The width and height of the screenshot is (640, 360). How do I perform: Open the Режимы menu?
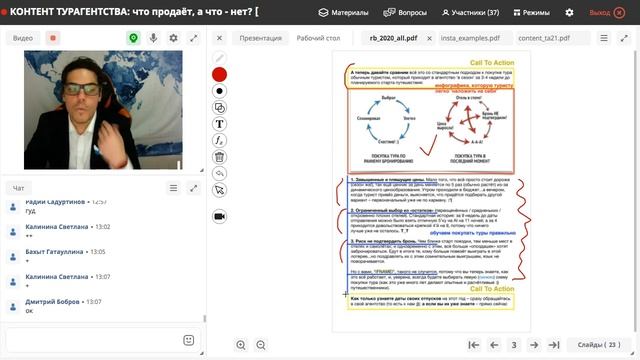[x=531, y=13]
